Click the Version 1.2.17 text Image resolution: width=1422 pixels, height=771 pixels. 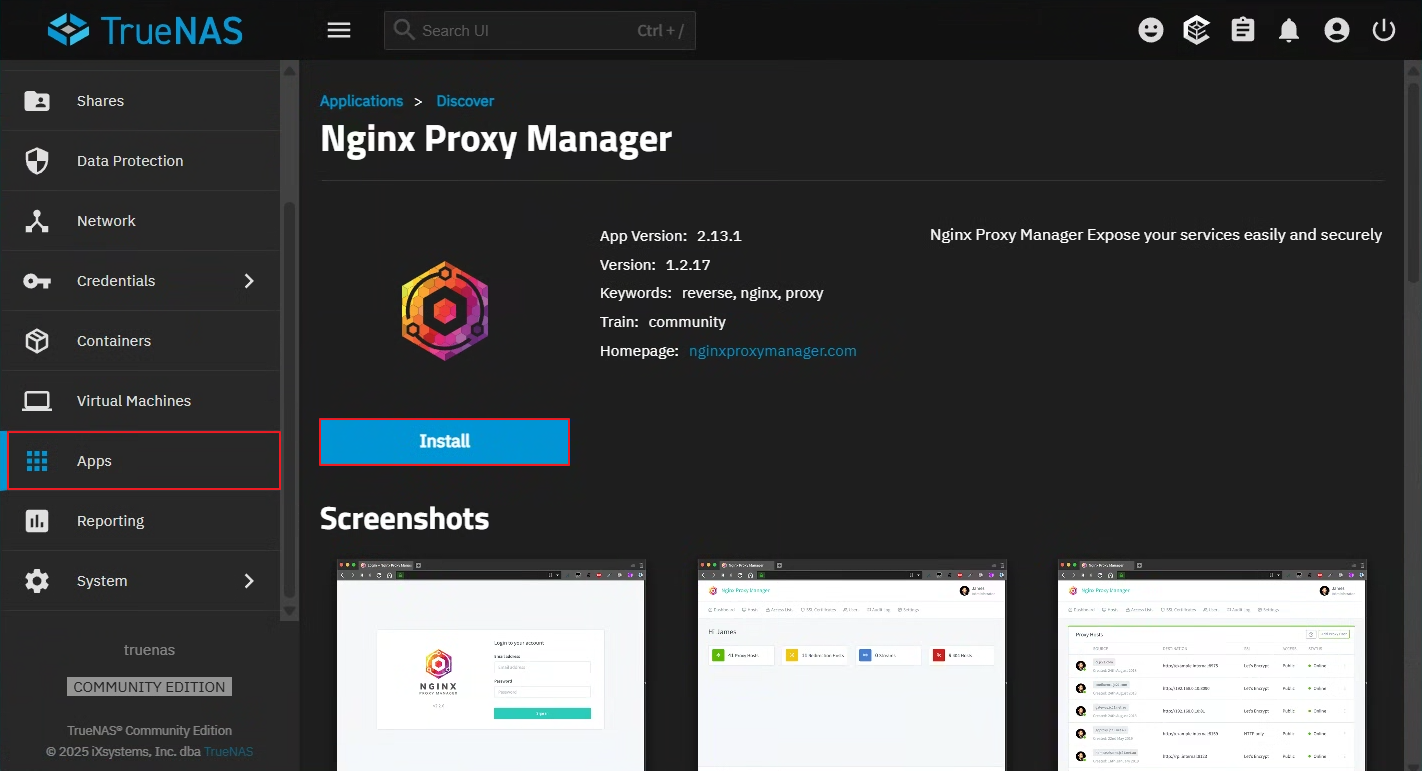click(x=655, y=265)
